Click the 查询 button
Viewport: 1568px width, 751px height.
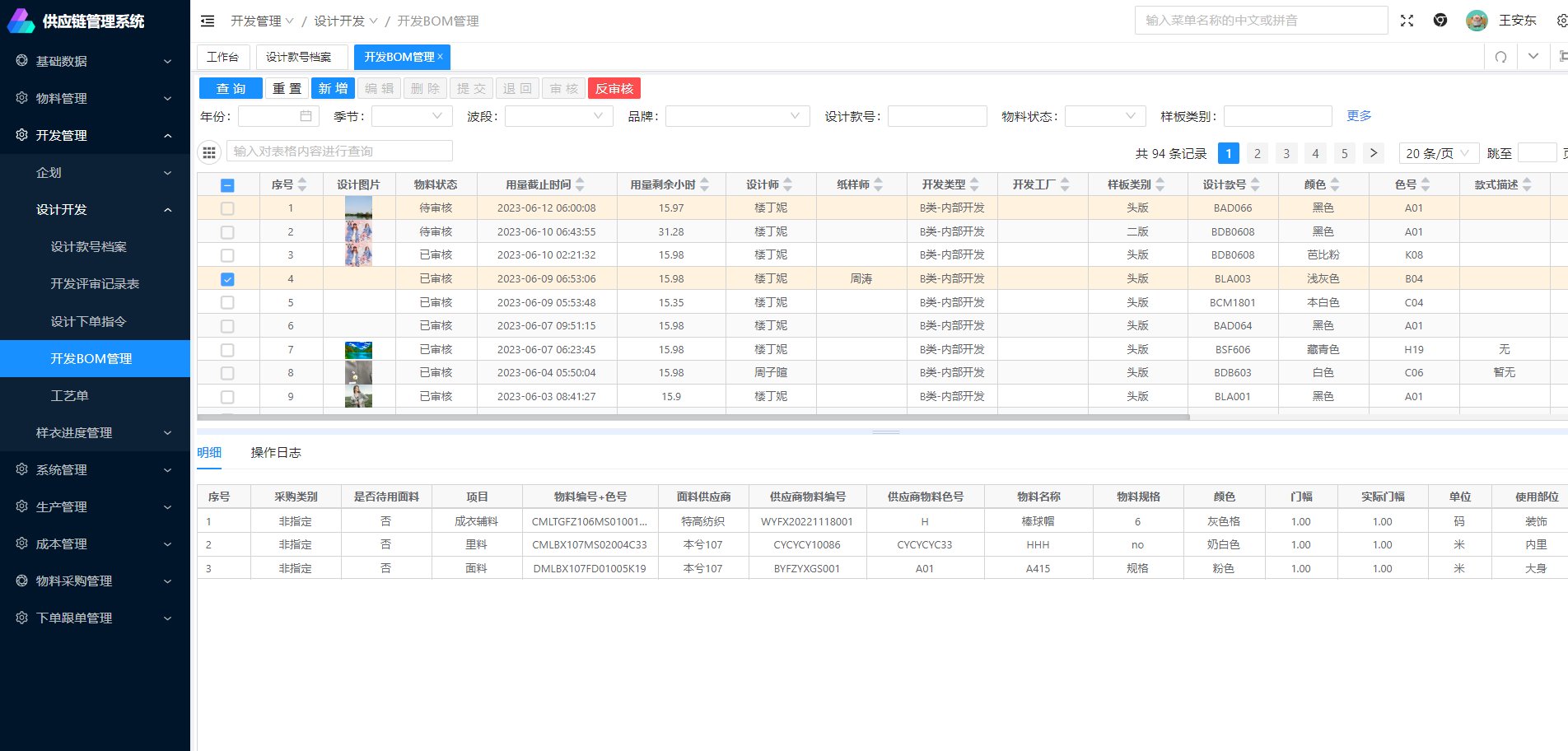[231, 88]
